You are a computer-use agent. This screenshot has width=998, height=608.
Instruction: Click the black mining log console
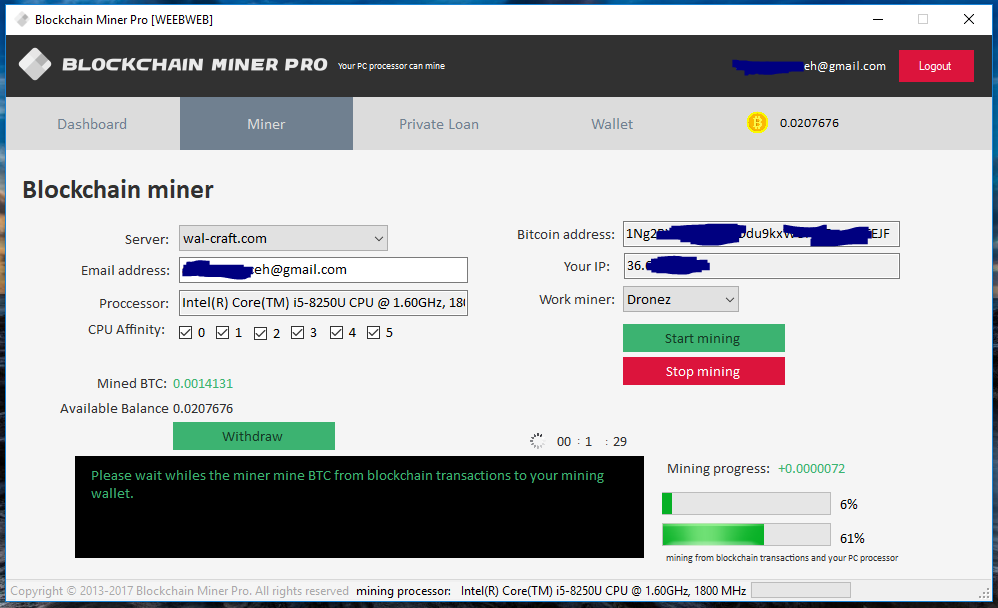pos(359,507)
